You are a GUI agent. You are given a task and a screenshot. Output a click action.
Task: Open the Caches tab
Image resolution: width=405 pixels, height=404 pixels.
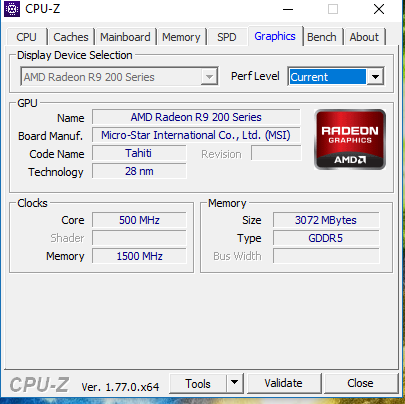pos(71,37)
